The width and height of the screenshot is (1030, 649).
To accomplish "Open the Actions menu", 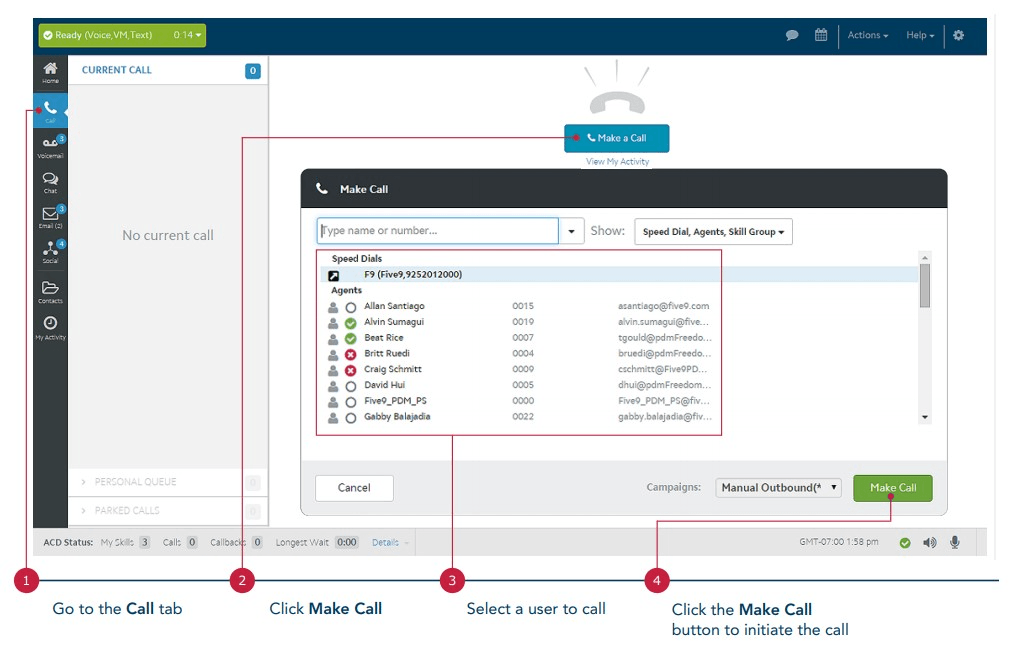I will 867,35.
